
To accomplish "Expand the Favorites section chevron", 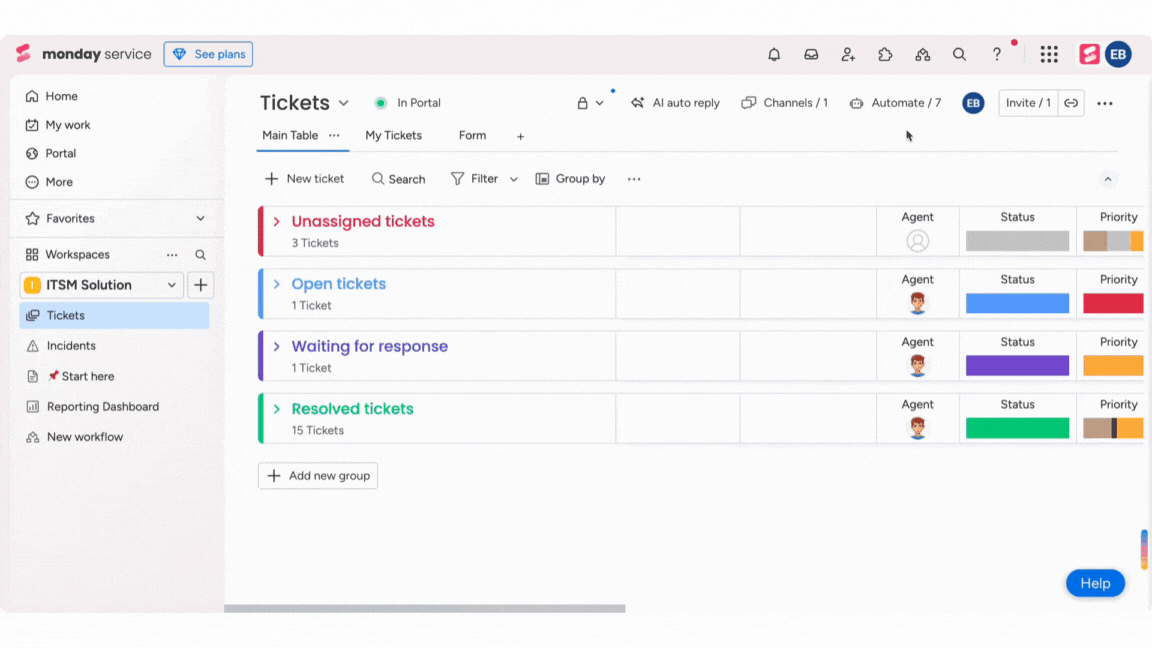I will 201,218.
